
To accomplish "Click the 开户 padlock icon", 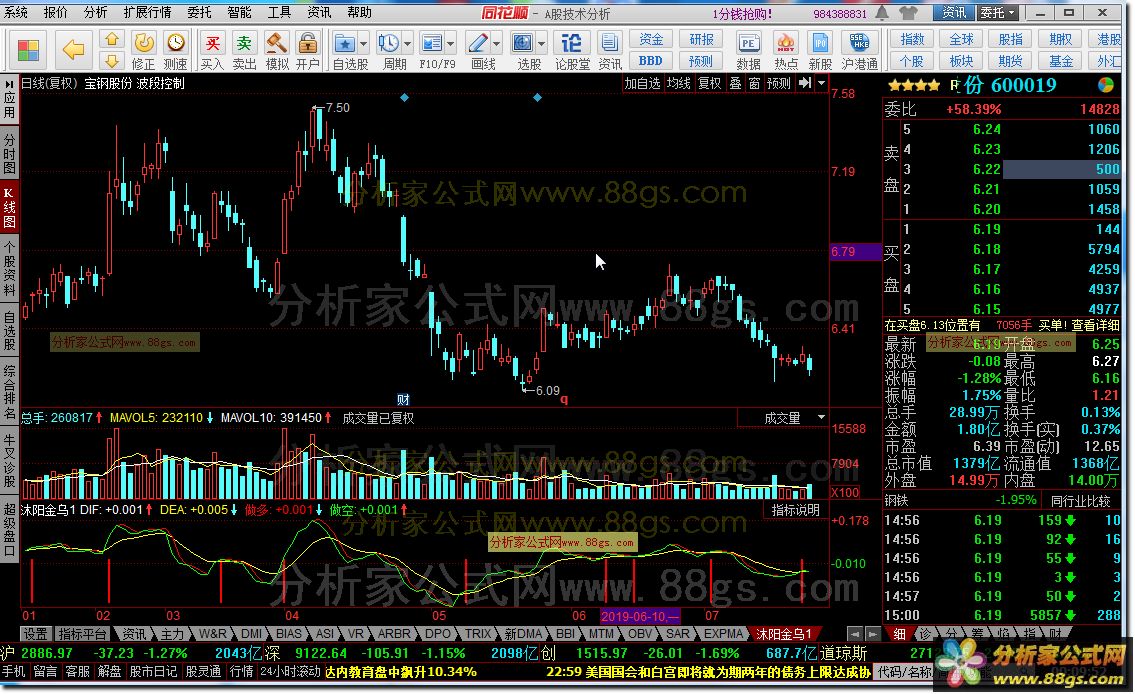I will 308,43.
